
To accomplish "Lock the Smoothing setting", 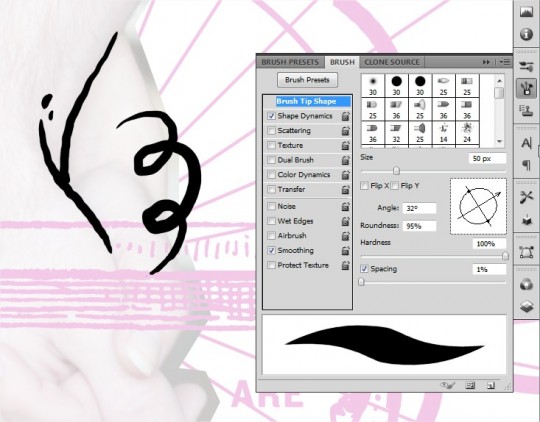I will 345,251.
